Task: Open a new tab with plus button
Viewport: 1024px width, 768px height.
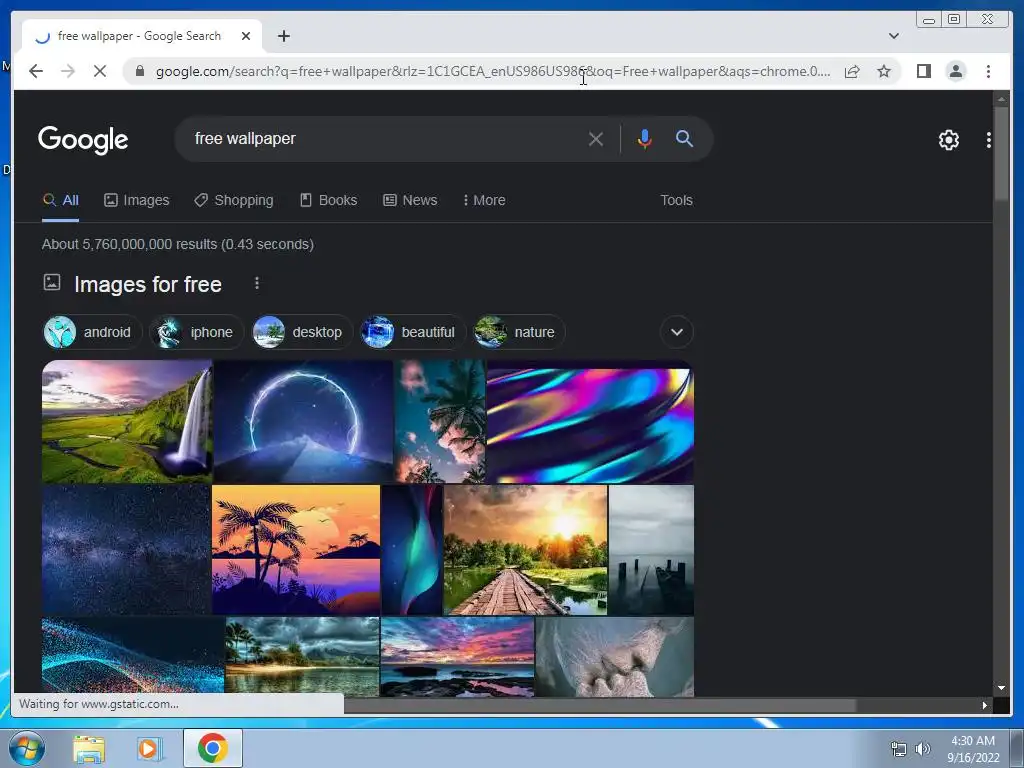Action: pos(283,36)
